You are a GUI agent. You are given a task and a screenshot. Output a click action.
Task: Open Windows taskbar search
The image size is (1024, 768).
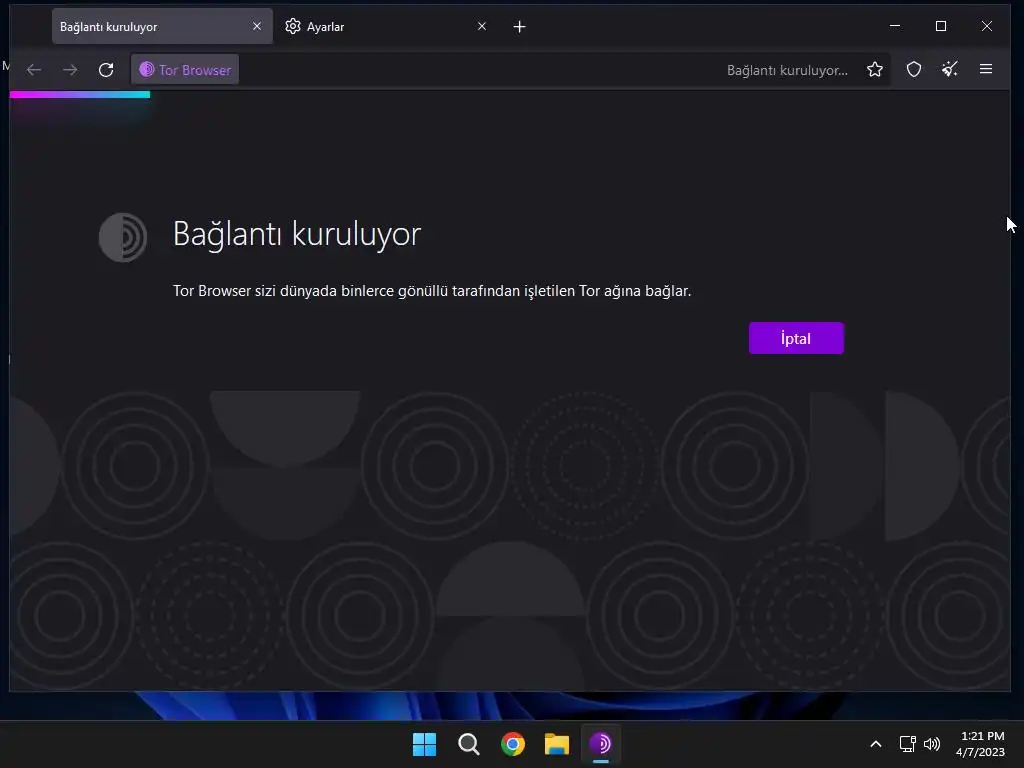[469, 744]
